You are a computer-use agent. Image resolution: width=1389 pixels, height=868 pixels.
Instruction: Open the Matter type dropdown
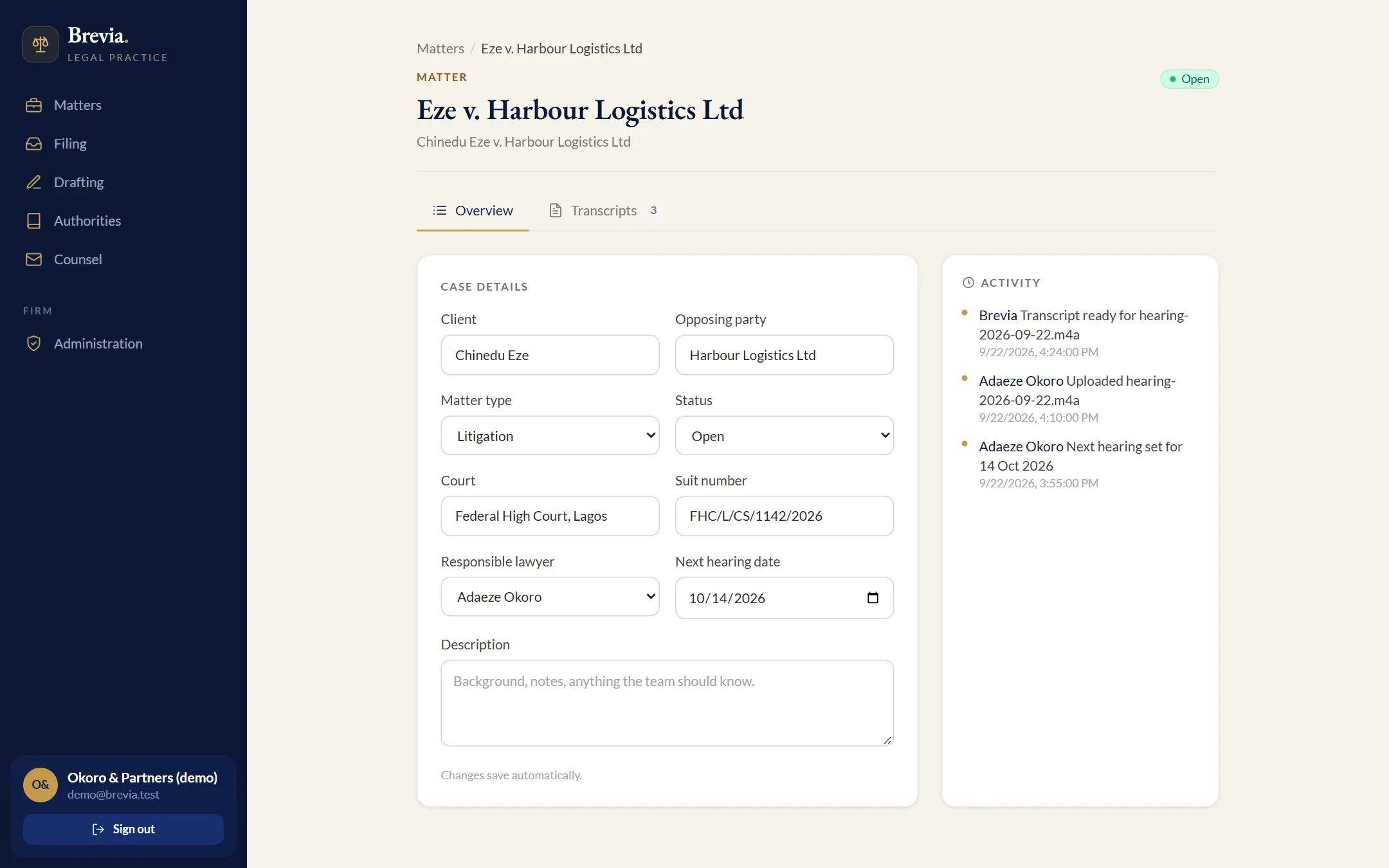pyautogui.click(x=550, y=436)
